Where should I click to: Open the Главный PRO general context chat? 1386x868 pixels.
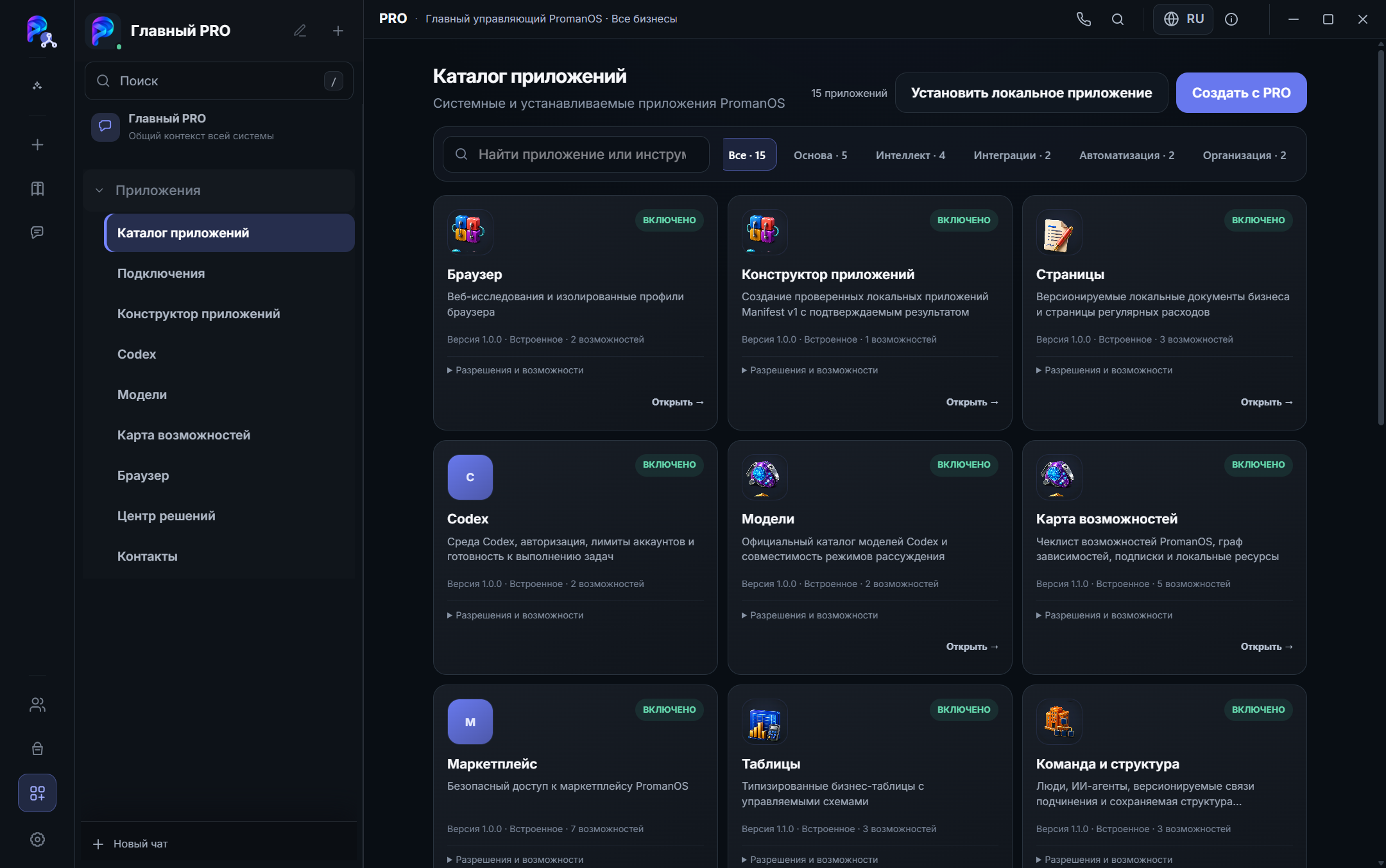219,127
